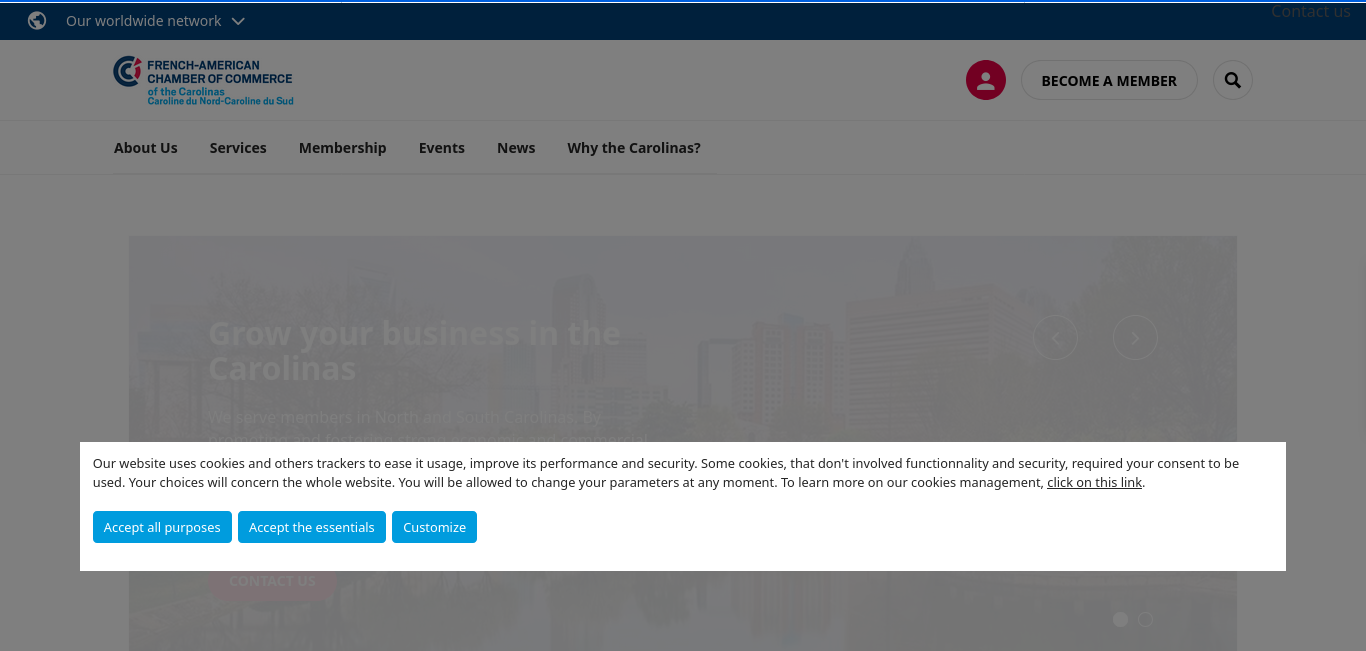The width and height of the screenshot is (1366, 651).
Task: Click the Customize cookies button
Action: [434, 527]
